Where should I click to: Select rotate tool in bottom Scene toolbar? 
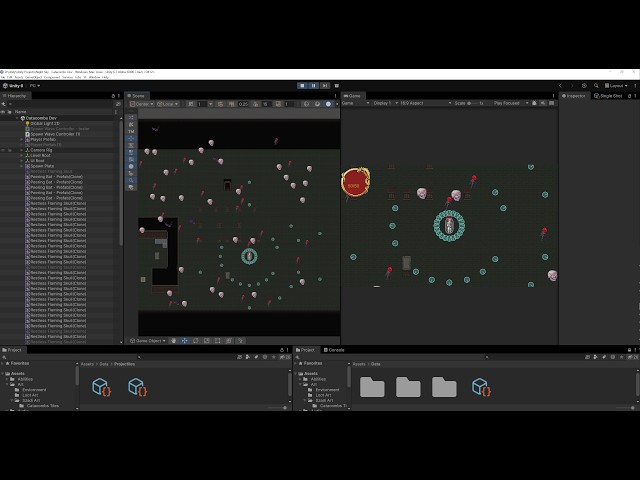click(x=196, y=340)
